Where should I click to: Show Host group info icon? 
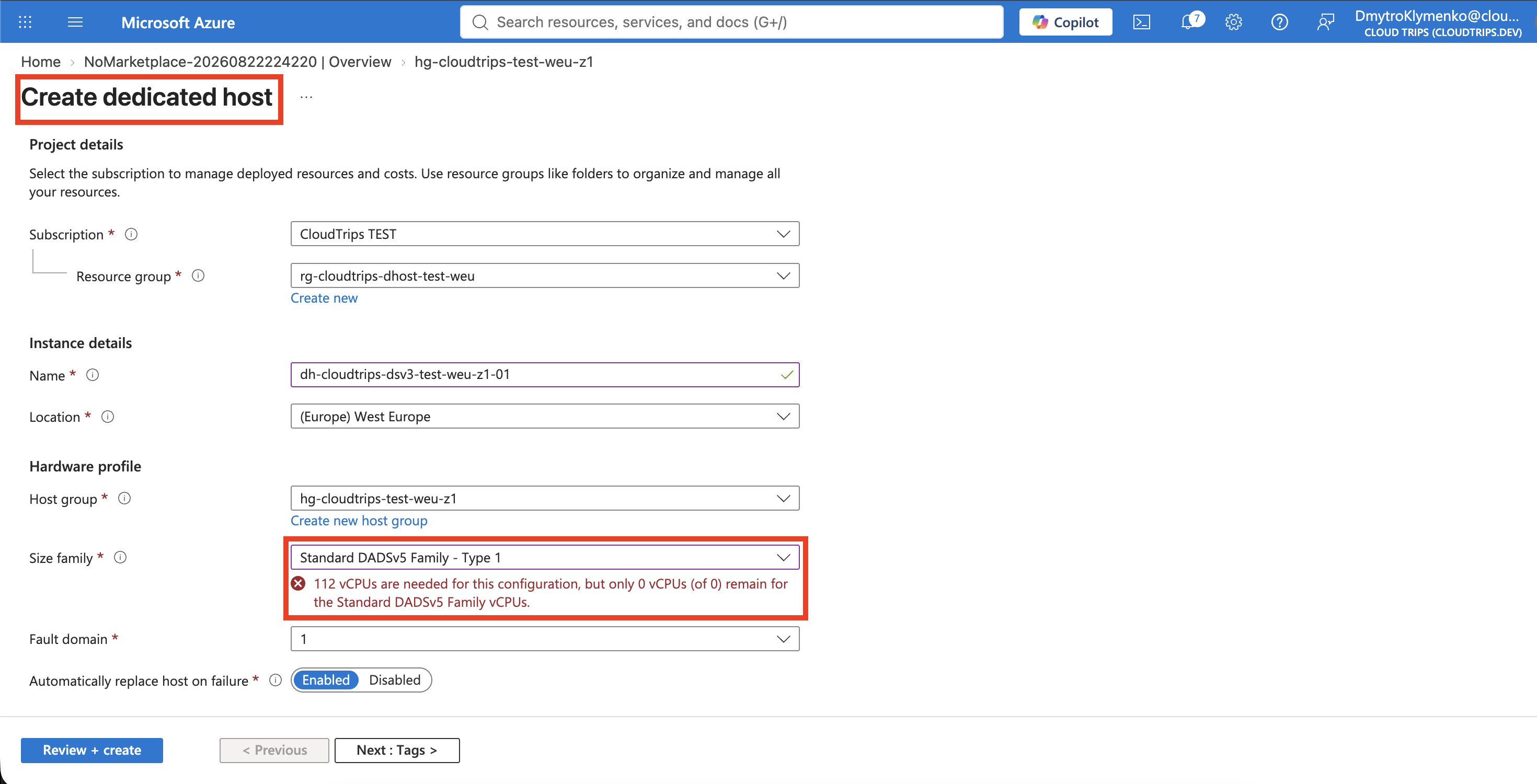point(124,498)
